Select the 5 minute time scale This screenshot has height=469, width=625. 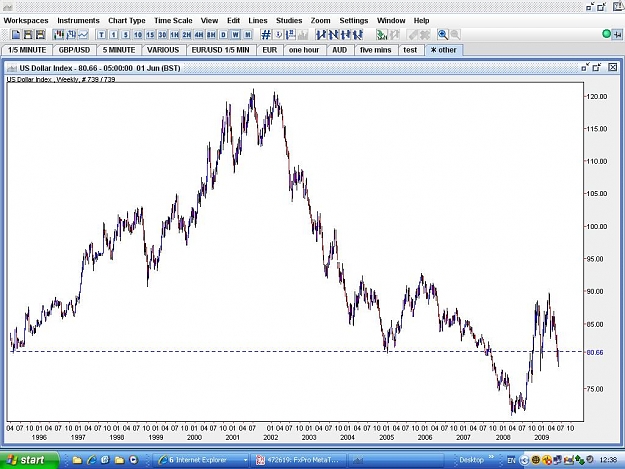[126, 35]
